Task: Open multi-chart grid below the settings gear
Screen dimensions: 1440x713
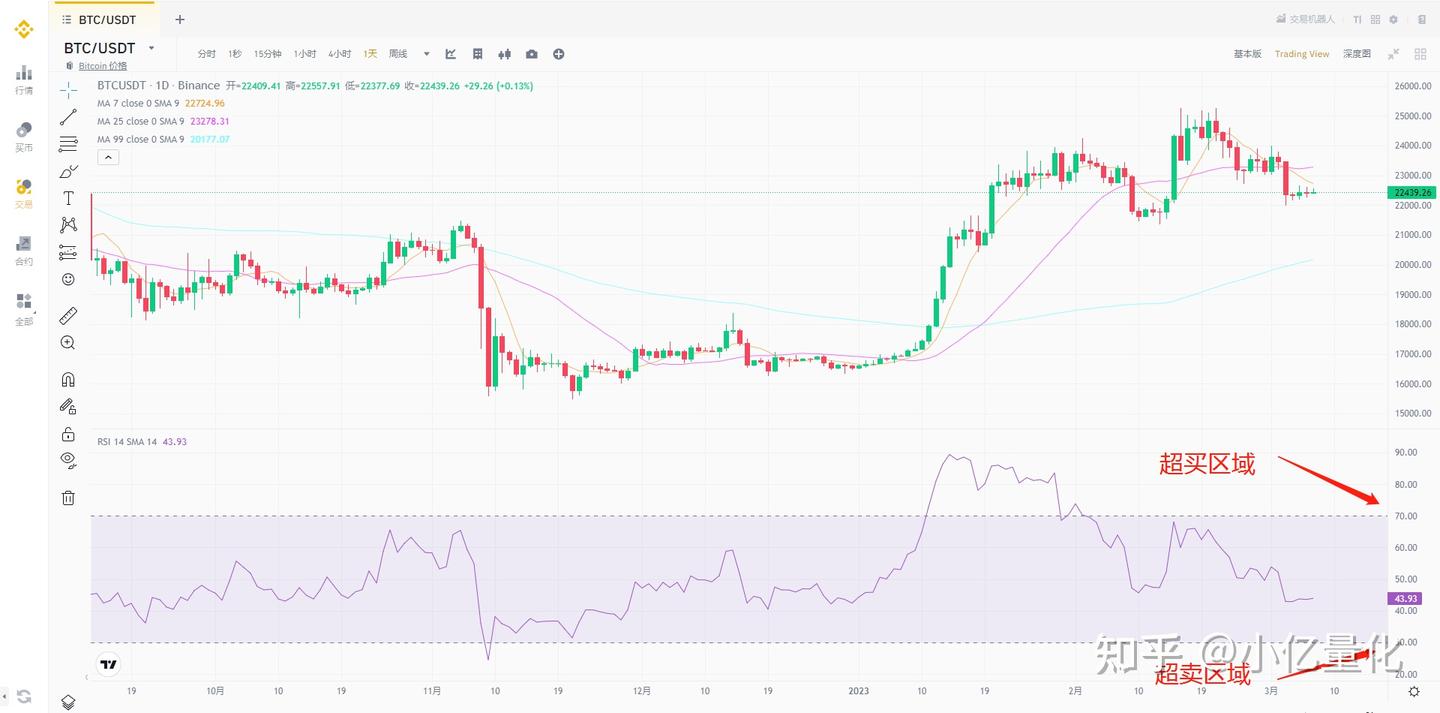Action: click(x=1420, y=54)
